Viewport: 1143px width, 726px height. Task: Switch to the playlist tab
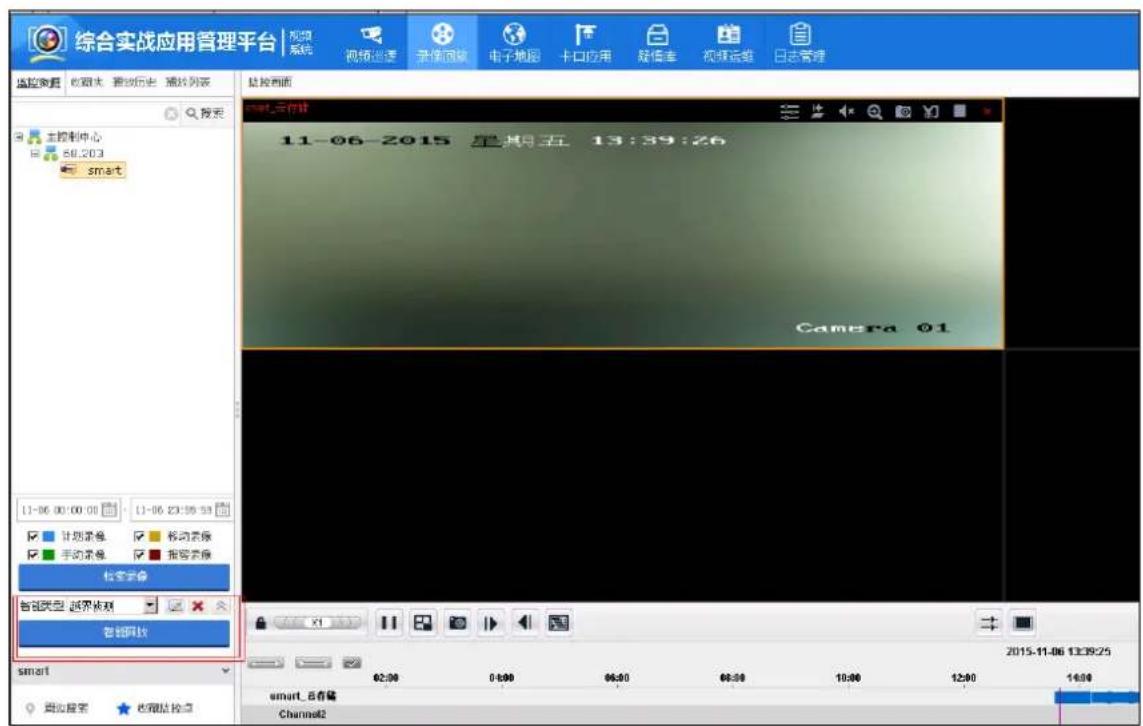[x=188, y=82]
